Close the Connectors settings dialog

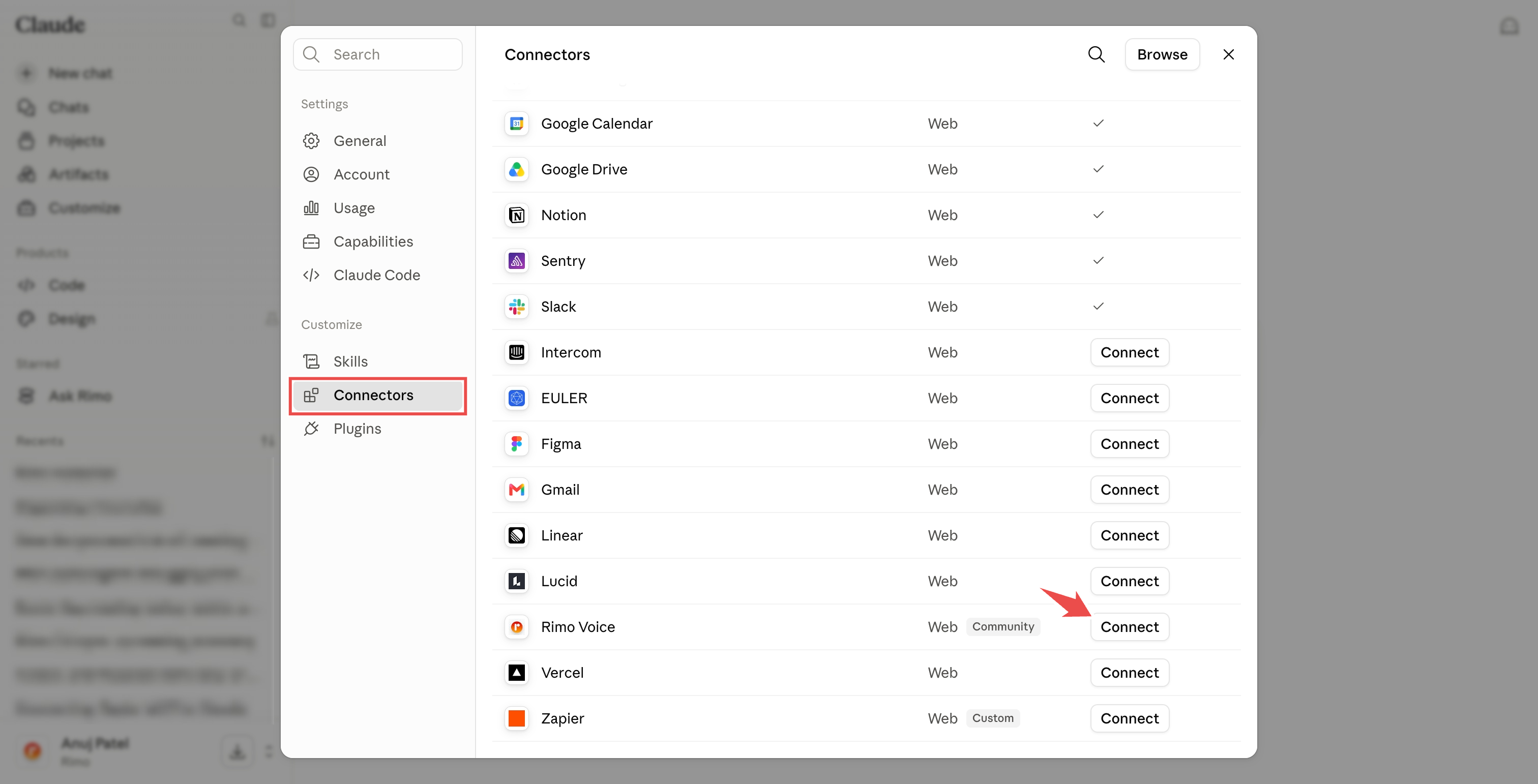click(1228, 54)
